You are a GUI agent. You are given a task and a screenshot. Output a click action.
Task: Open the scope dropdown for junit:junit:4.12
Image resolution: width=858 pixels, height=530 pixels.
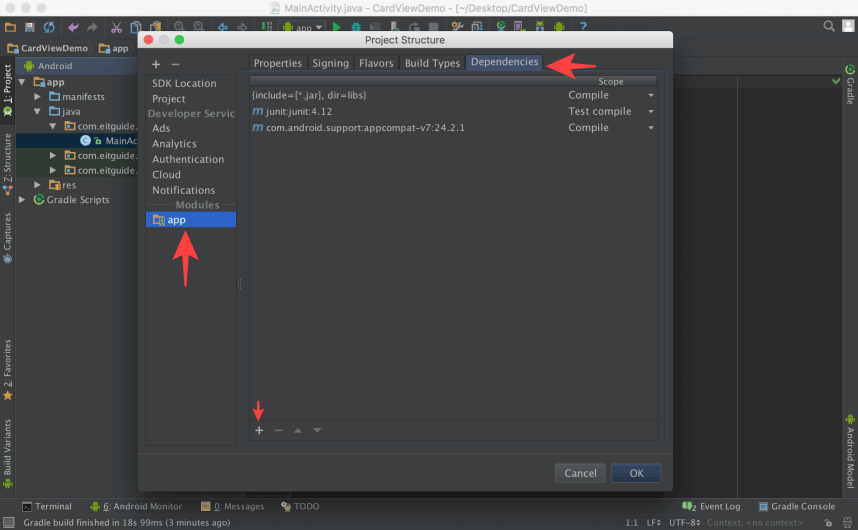[651, 112]
